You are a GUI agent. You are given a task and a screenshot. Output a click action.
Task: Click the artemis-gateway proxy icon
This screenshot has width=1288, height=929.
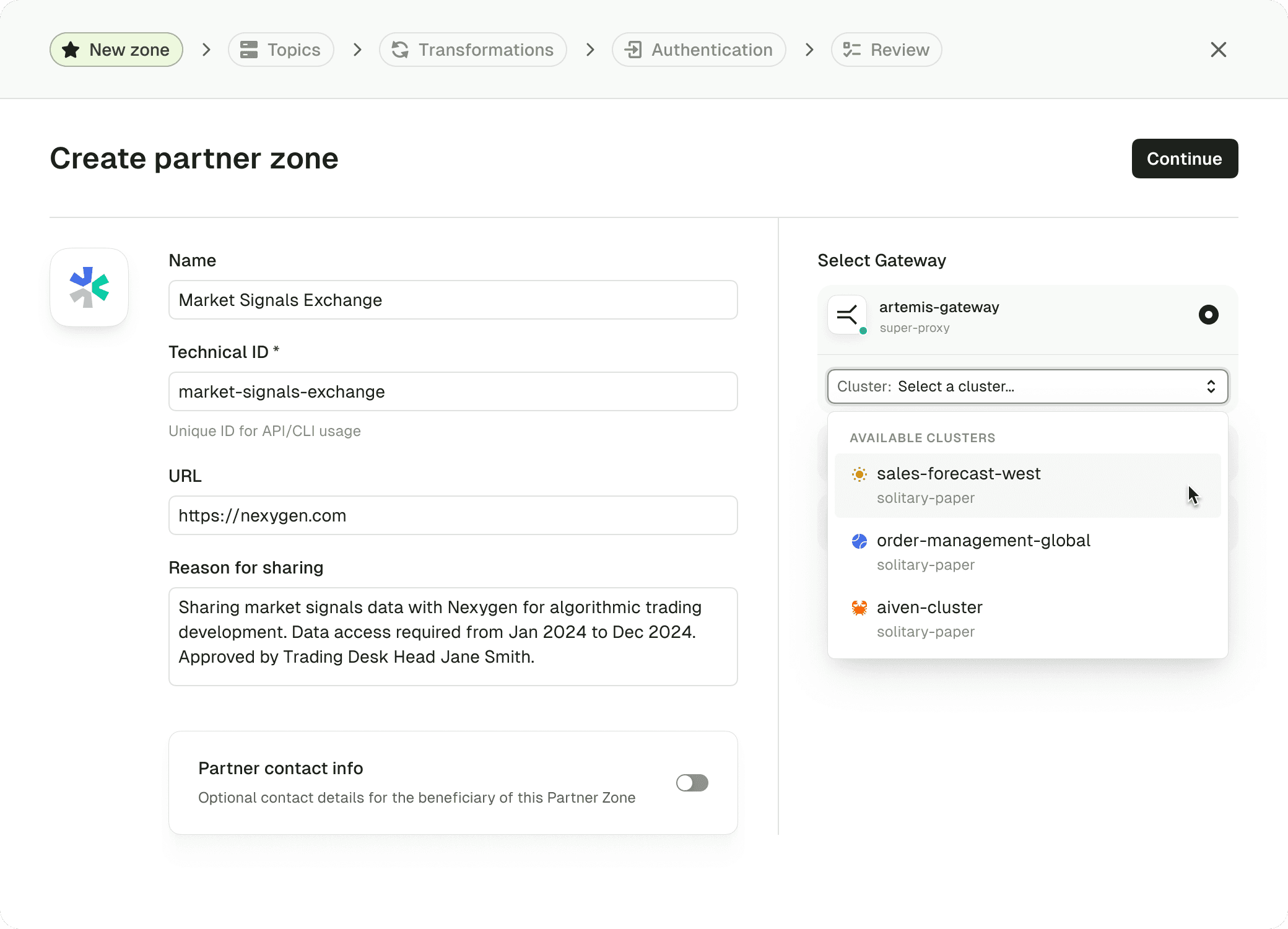847,315
